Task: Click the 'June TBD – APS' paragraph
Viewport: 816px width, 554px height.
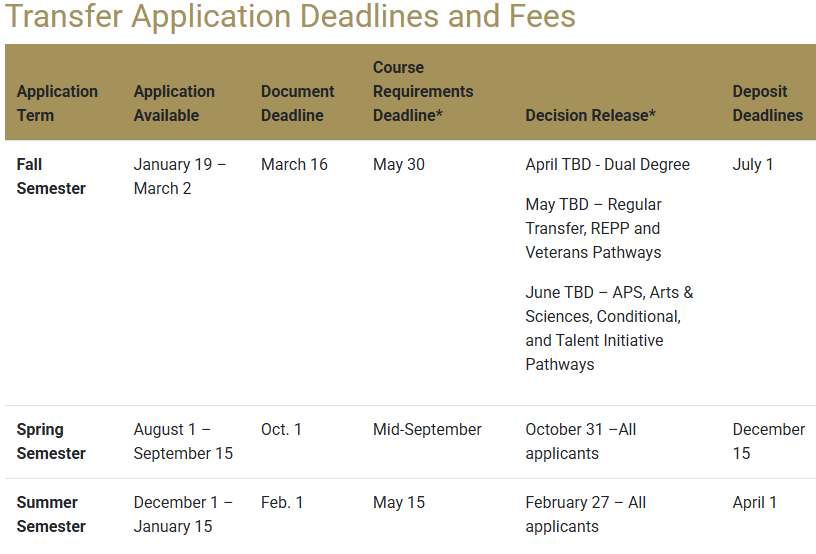Action: pyautogui.click(x=609, y=328)
